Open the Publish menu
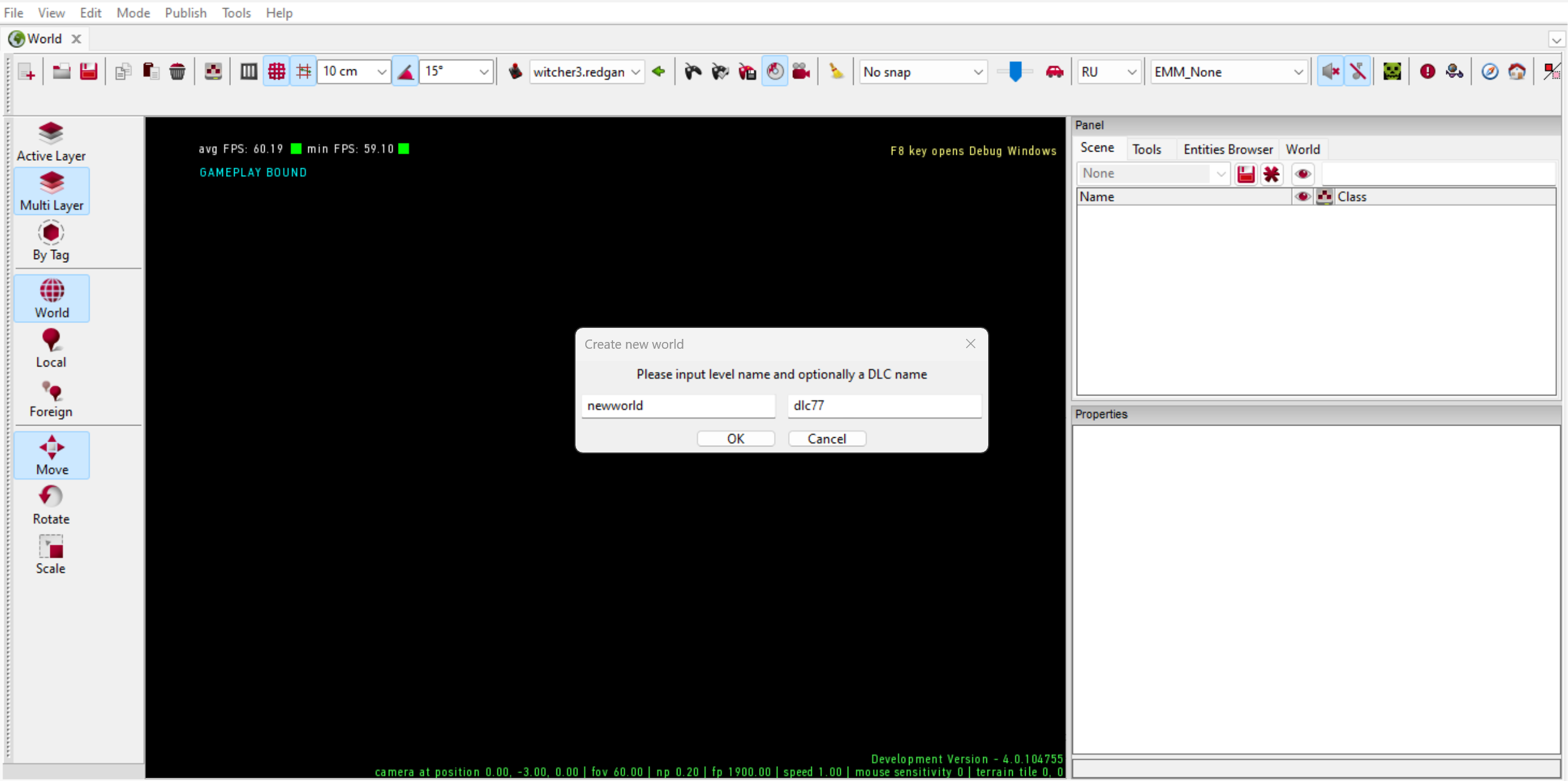 click(185, 12)
